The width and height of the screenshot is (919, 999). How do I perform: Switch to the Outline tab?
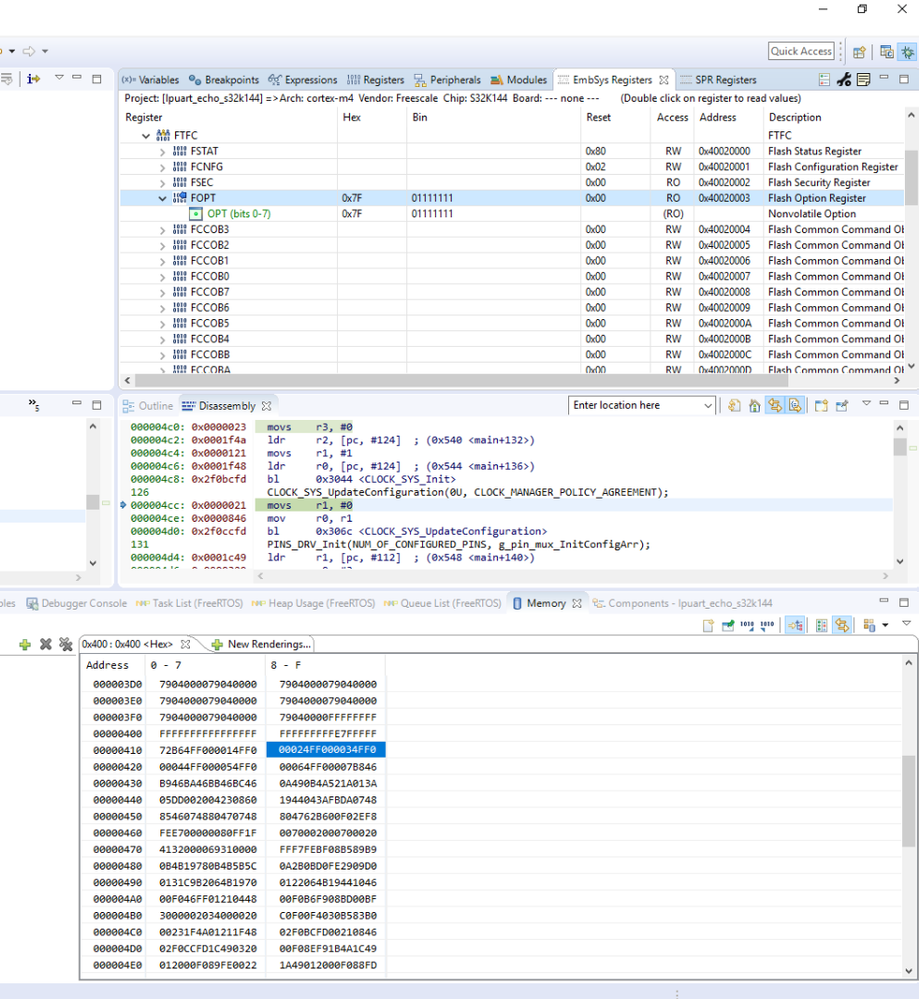pos(148,406)
